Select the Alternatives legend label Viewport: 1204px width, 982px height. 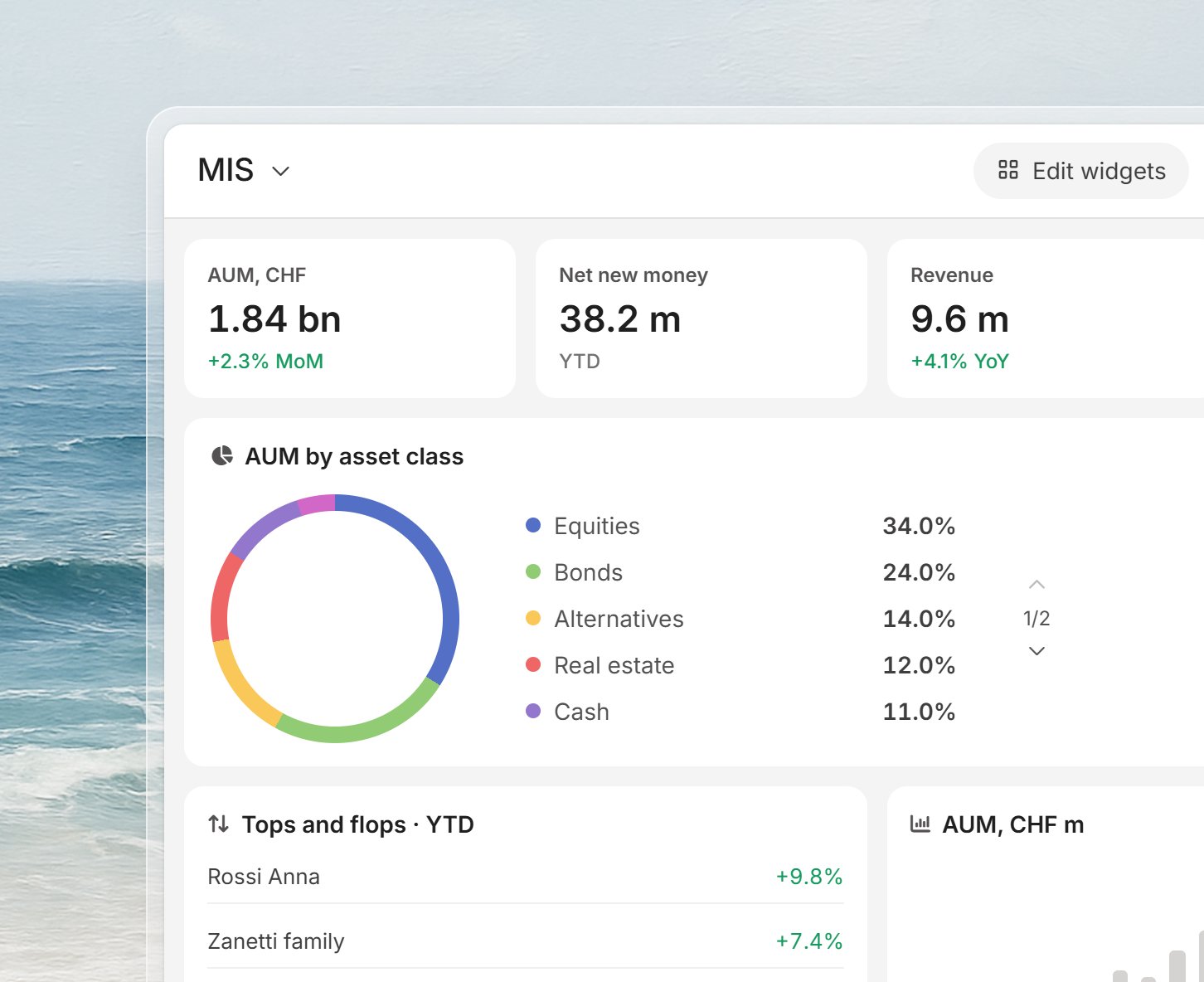pos(619,619)
